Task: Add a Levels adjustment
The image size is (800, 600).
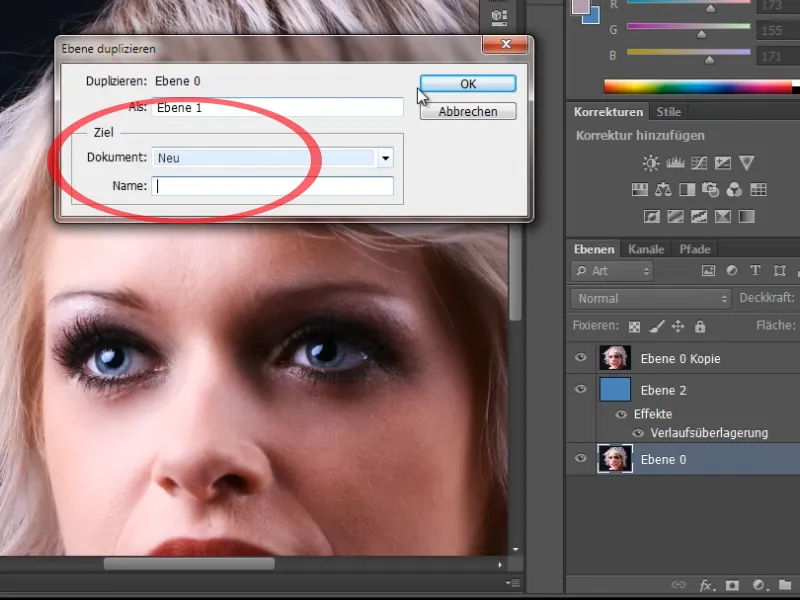Action: click(x=675, y=163)
